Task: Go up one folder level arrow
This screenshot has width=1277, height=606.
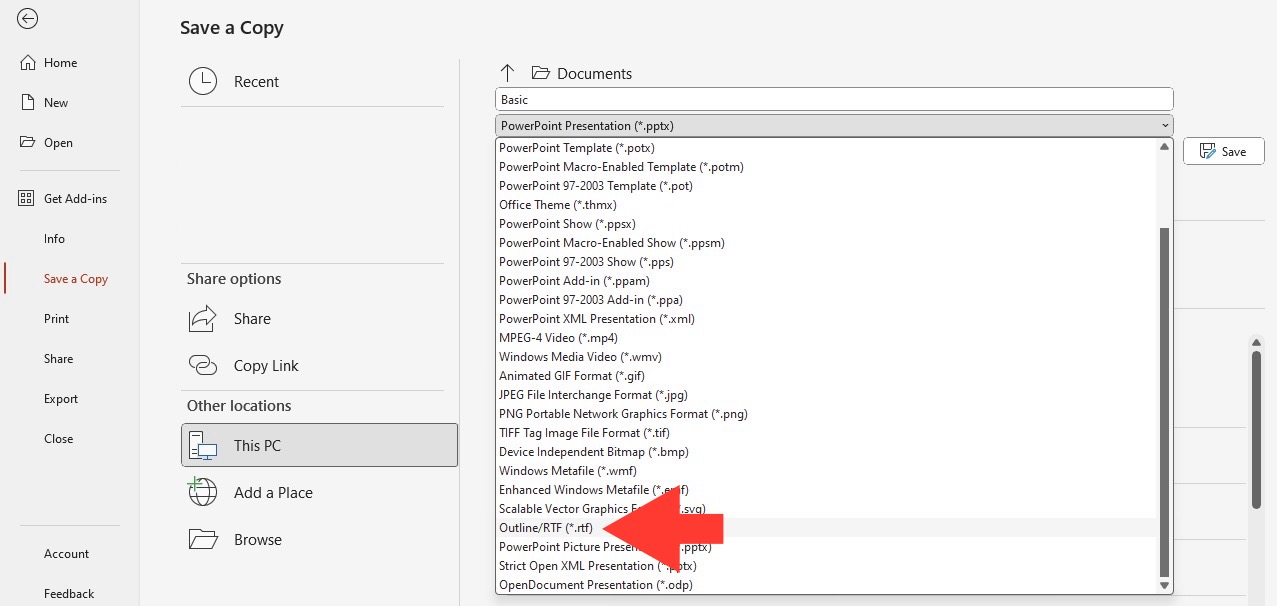Action: (x=507, y=73)
